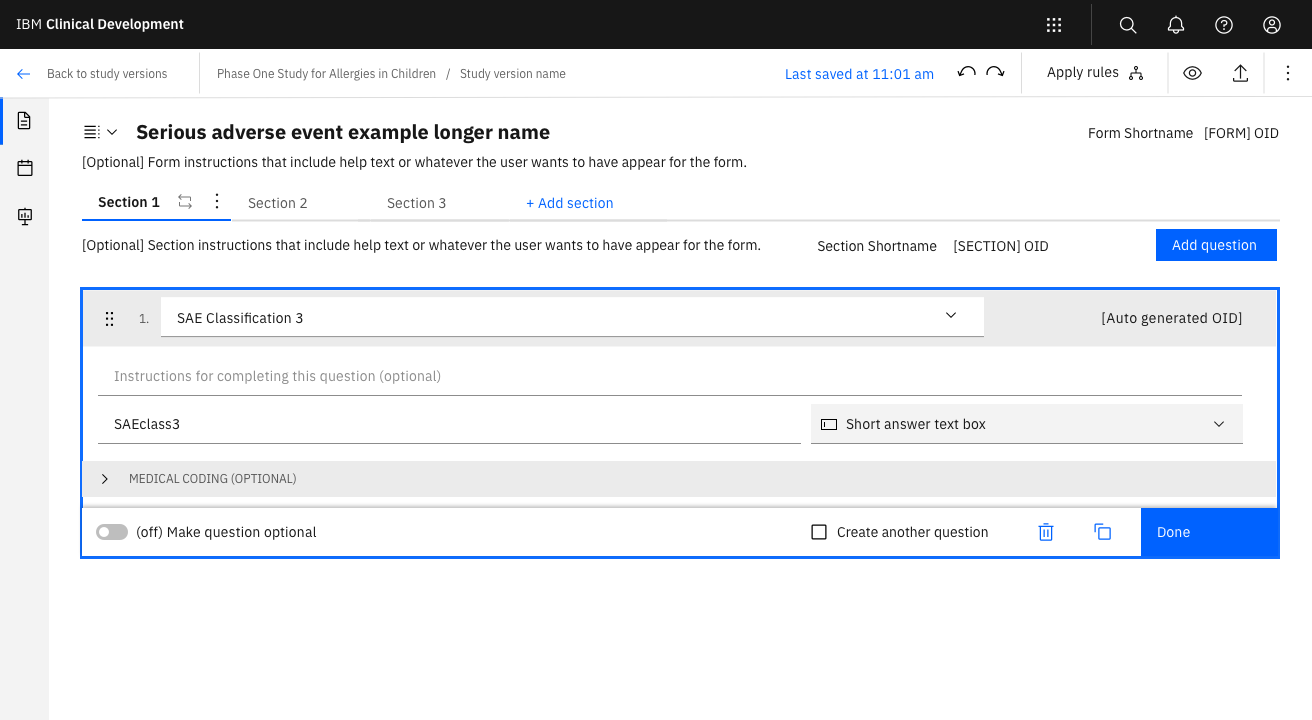The width and height of the screenshot is (1312, 720).
Task: Click the question instructions input field
Action: (x=670, y=377)
